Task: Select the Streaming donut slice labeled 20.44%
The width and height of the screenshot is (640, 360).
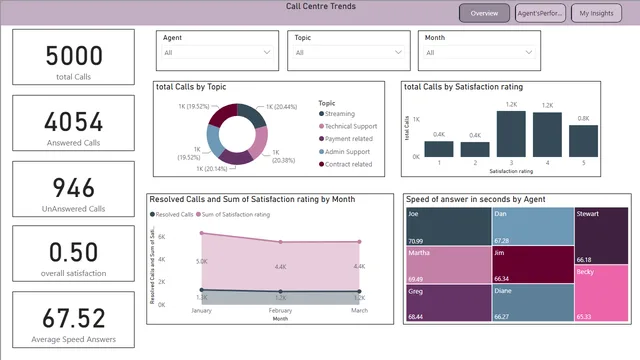Action: pyautogui.click(x=253, y=114)
